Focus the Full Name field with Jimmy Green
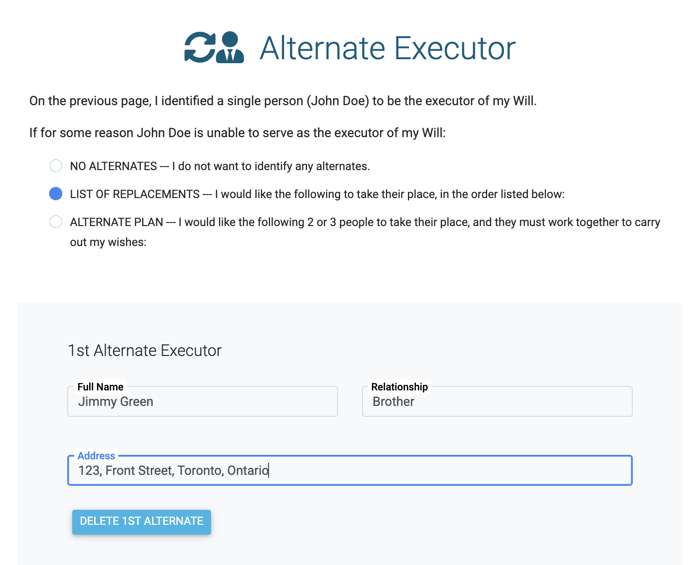 click(202, 401)
